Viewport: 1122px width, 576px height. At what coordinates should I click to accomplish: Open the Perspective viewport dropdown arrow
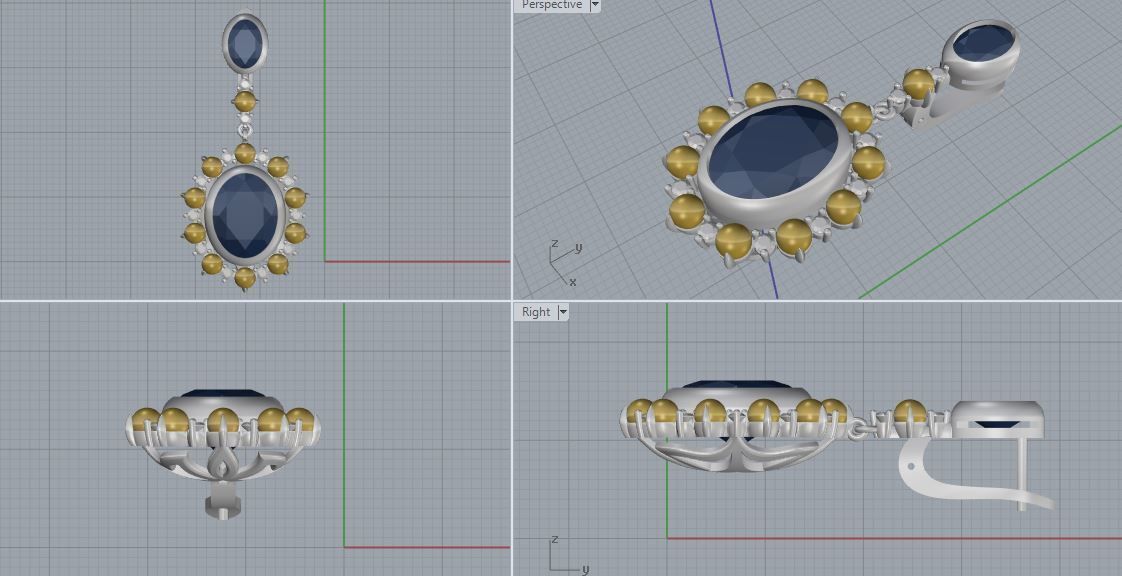594,5
